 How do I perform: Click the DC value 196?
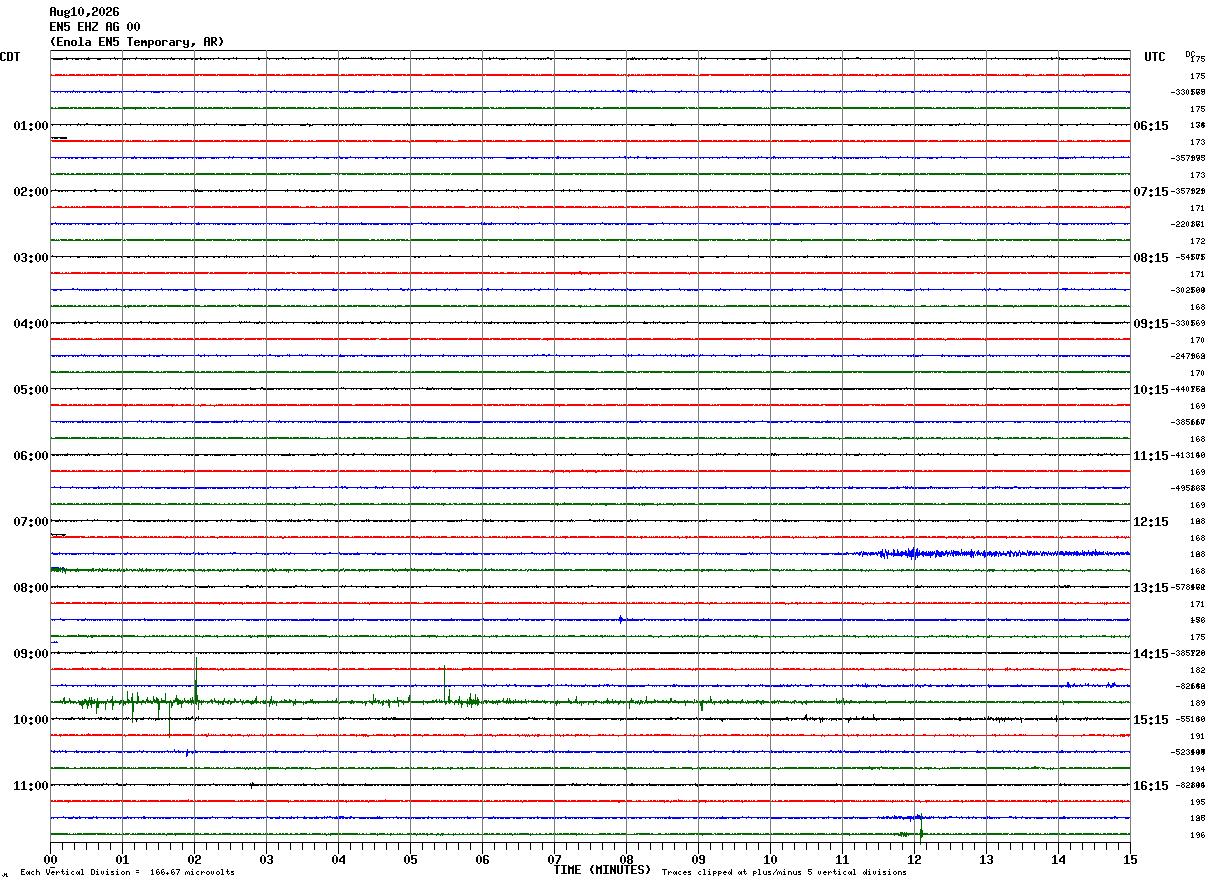[1197, 835]
